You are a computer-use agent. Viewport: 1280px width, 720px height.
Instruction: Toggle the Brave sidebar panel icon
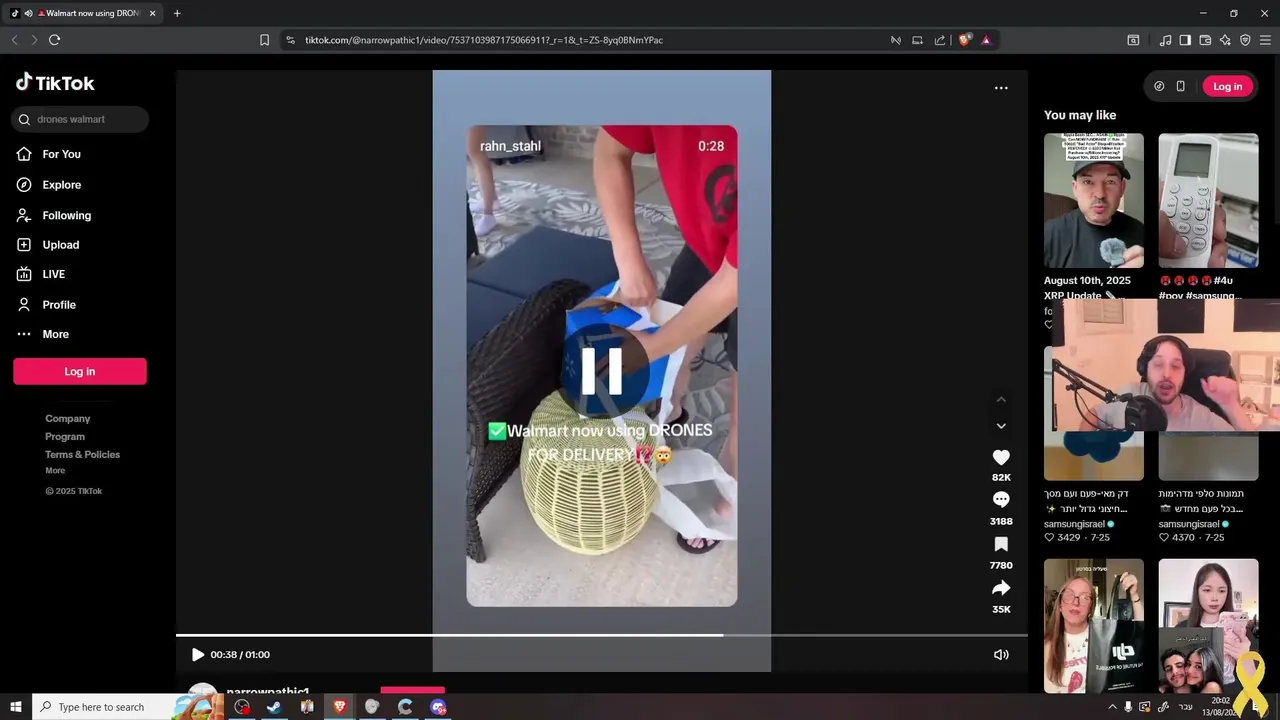click(1185, 40)
